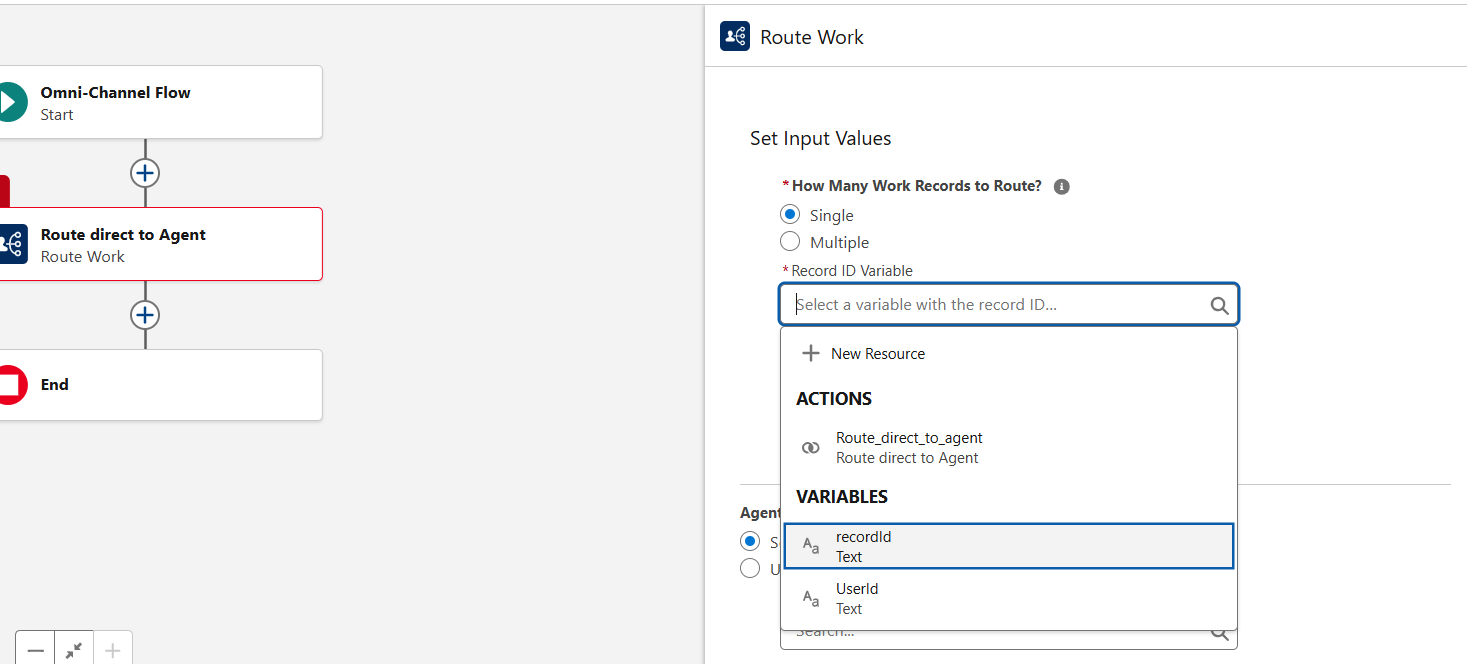
Task: Select the first Agent radio option
Action: click(750, 541)
